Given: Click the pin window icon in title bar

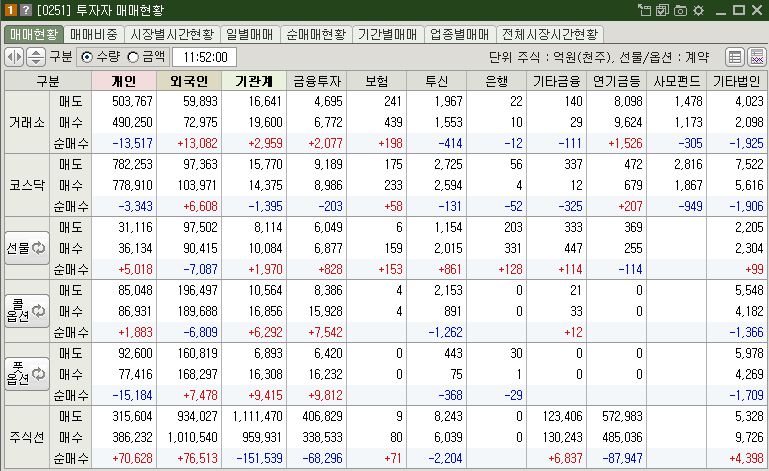Looking at the screenshot, I should tap(644, 10).
